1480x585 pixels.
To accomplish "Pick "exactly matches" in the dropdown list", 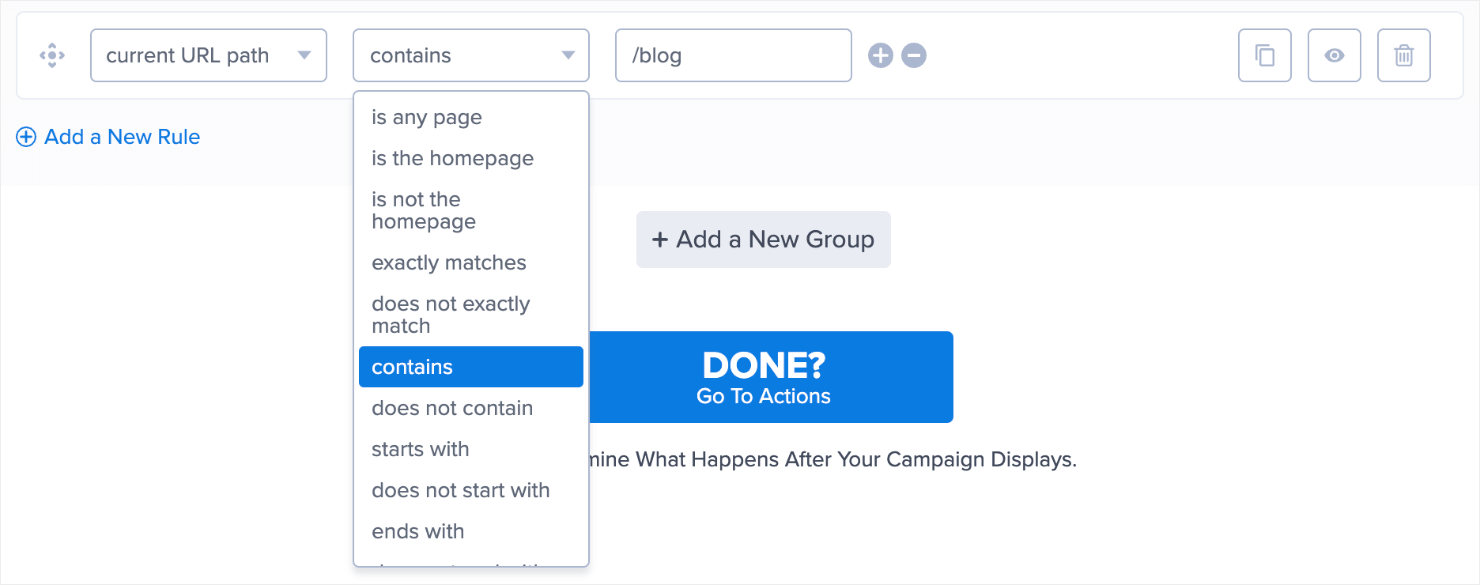I will (449, 263).
